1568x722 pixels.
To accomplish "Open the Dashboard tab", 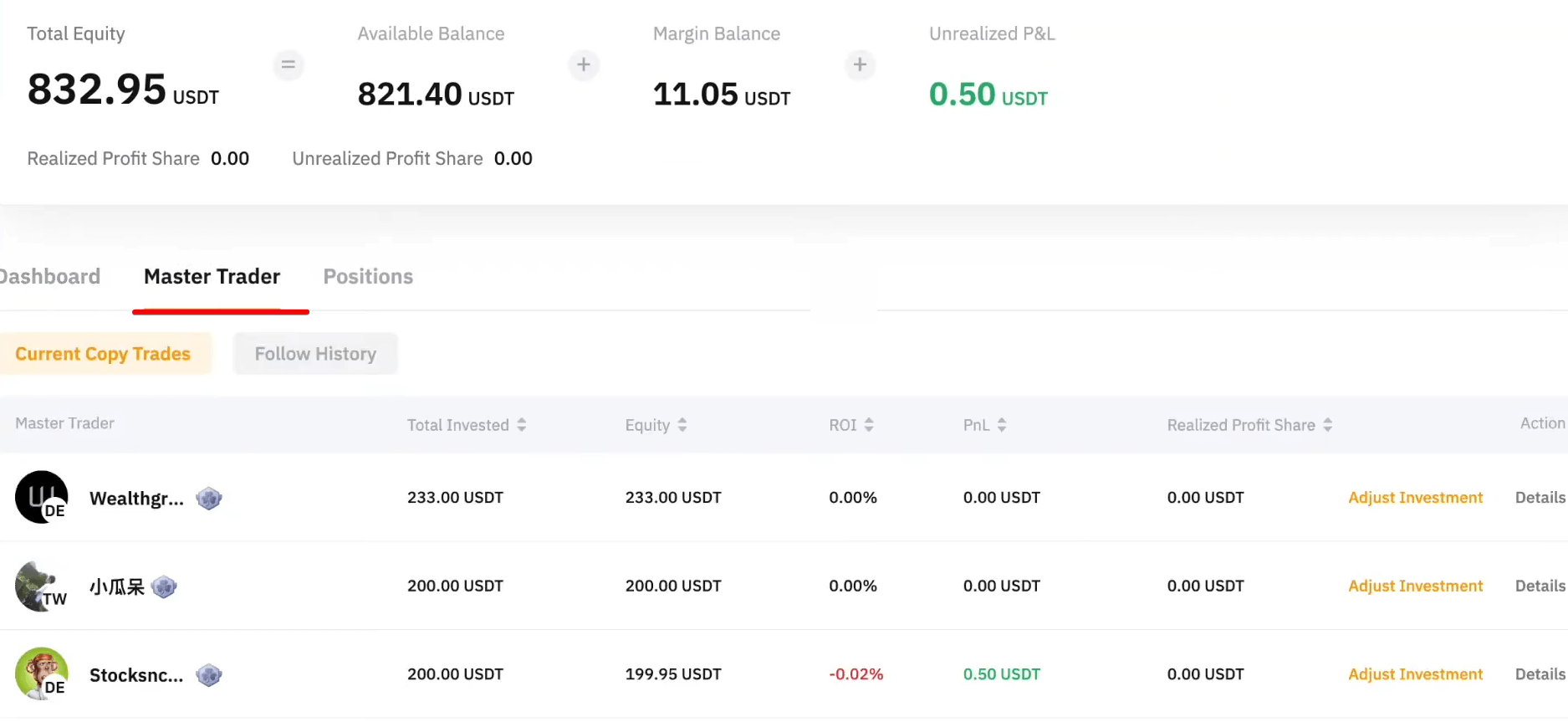I will point(50,277).
